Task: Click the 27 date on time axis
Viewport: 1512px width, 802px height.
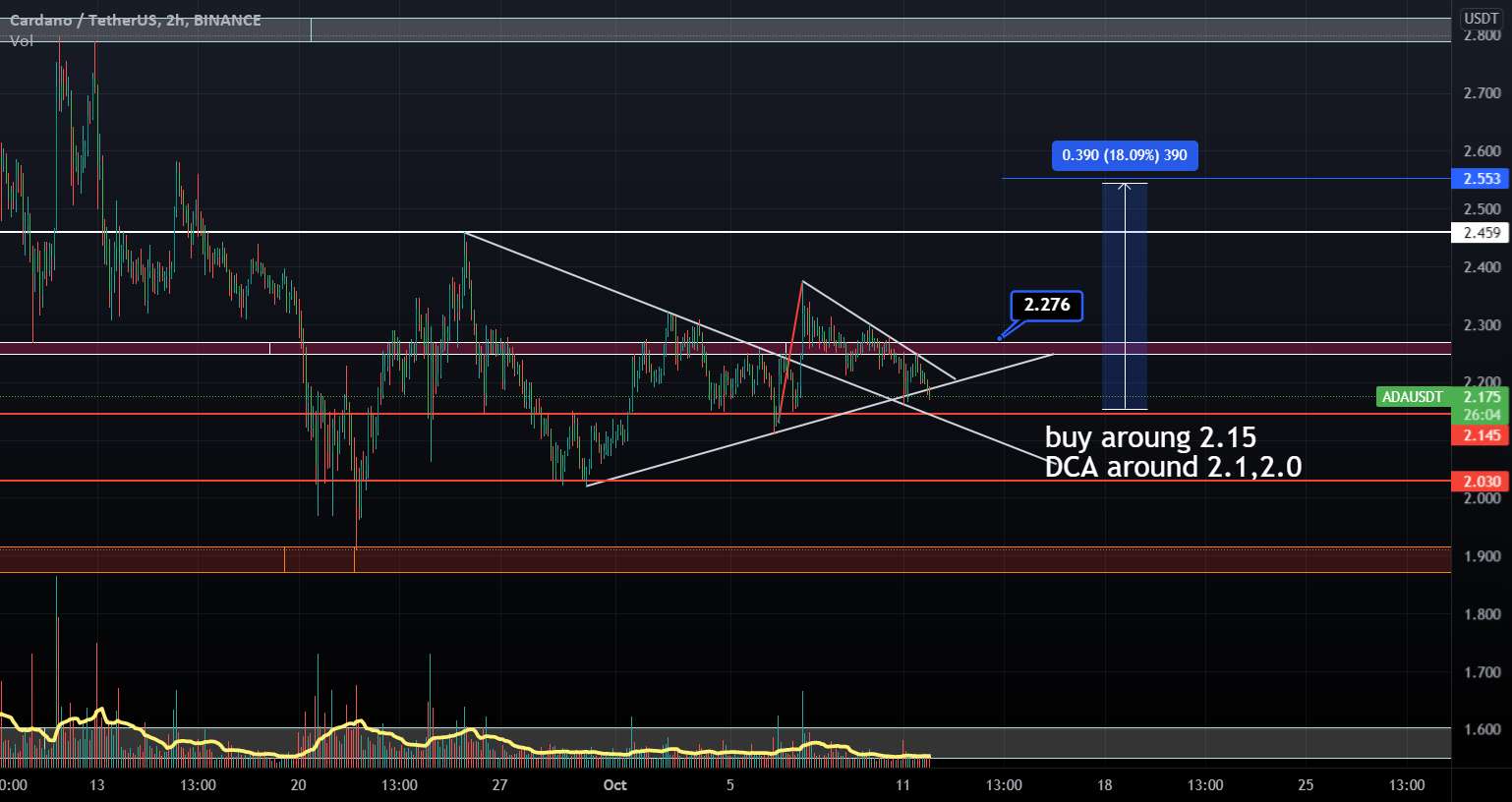Action: pyautogui.click(x=500, y=785)
